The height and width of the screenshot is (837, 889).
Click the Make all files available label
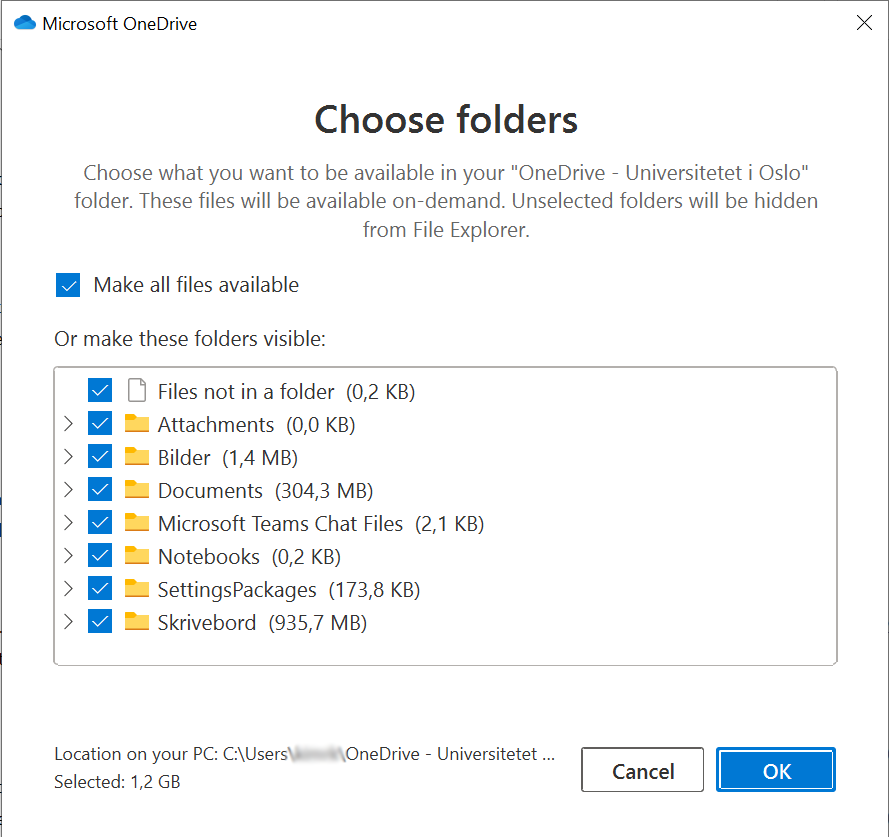coord(196,285)
